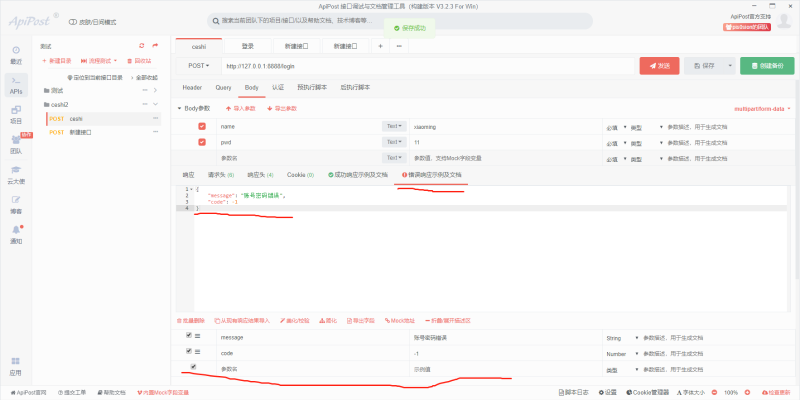Add a new tab with plus button
Image resolution: width=800 pixels, height=400 pixels.
click(380, 46)
